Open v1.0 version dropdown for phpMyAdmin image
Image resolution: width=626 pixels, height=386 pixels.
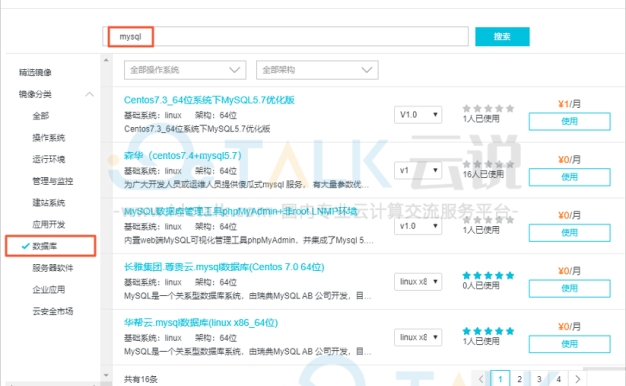tap(418, 226)
